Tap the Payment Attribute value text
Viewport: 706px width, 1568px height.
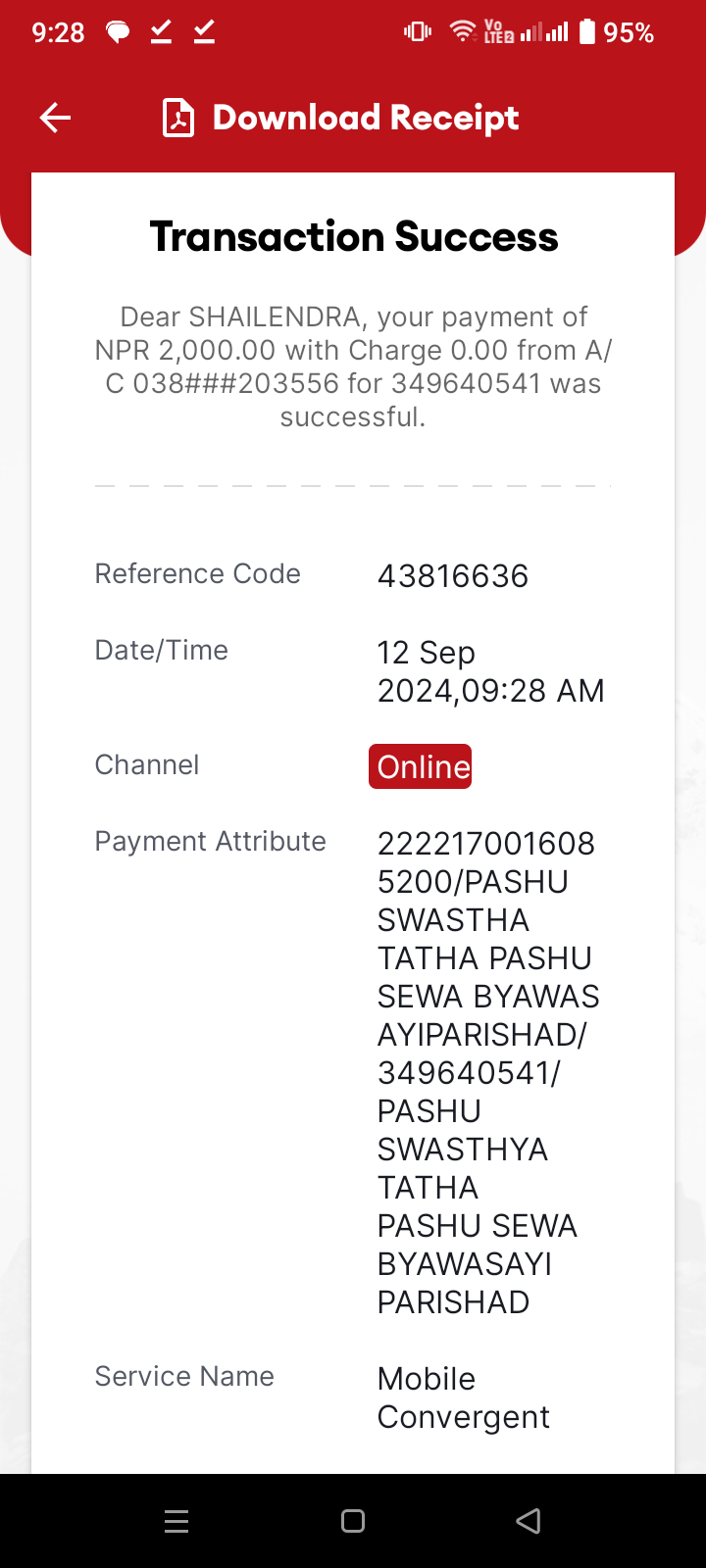tap(488, 1073)
